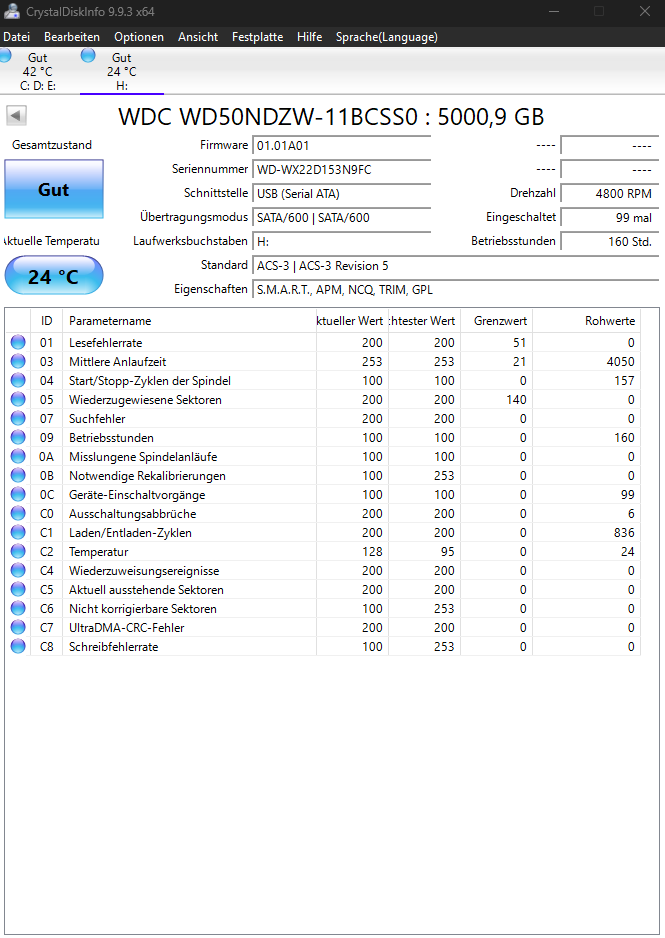Click the Schnittstelle field USB (Serial ATA)
Image resolution: width=665 pixels, height=938 pixels.
pos(341,193)
